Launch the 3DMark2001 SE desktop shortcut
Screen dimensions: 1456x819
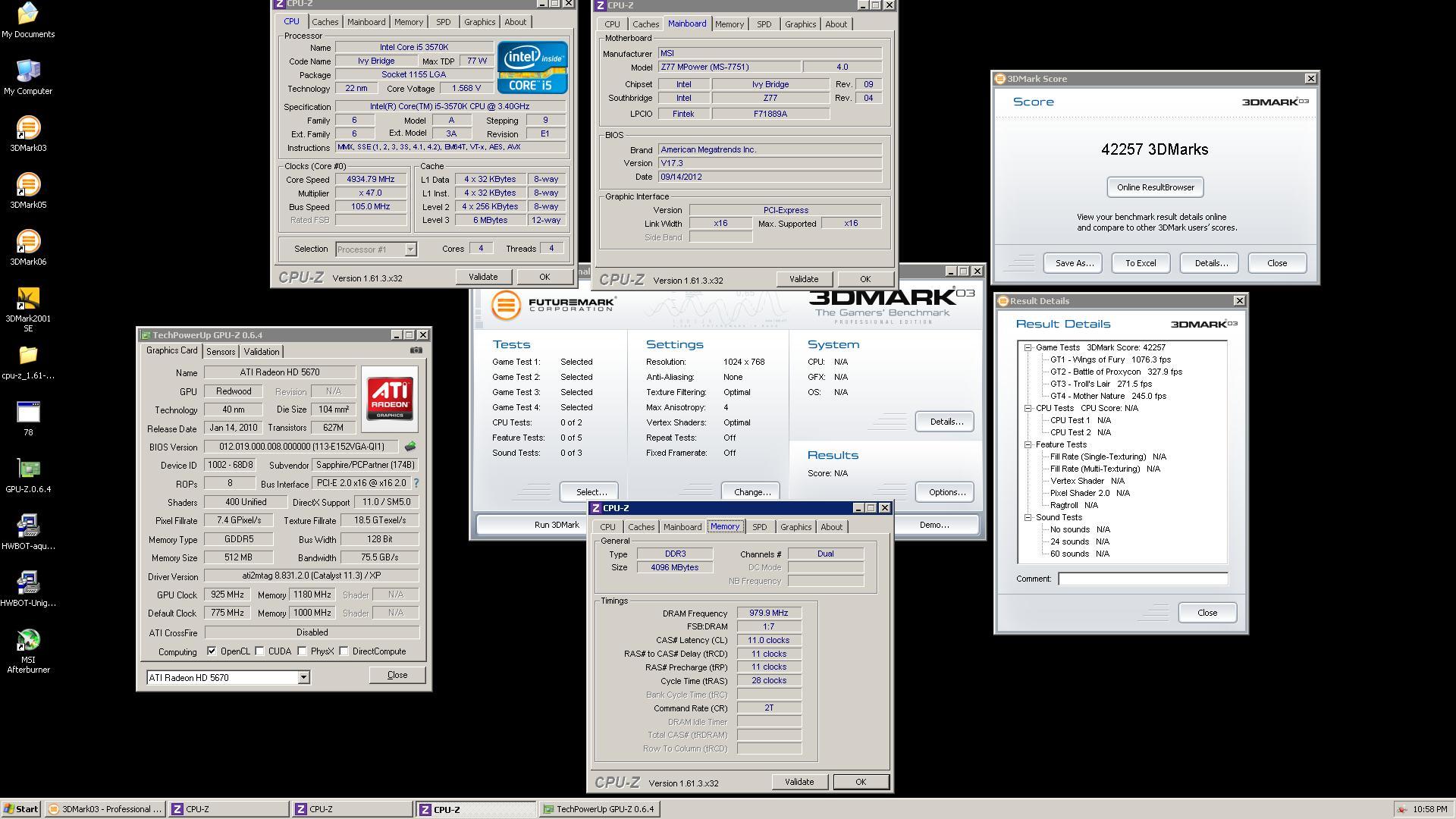28,309
